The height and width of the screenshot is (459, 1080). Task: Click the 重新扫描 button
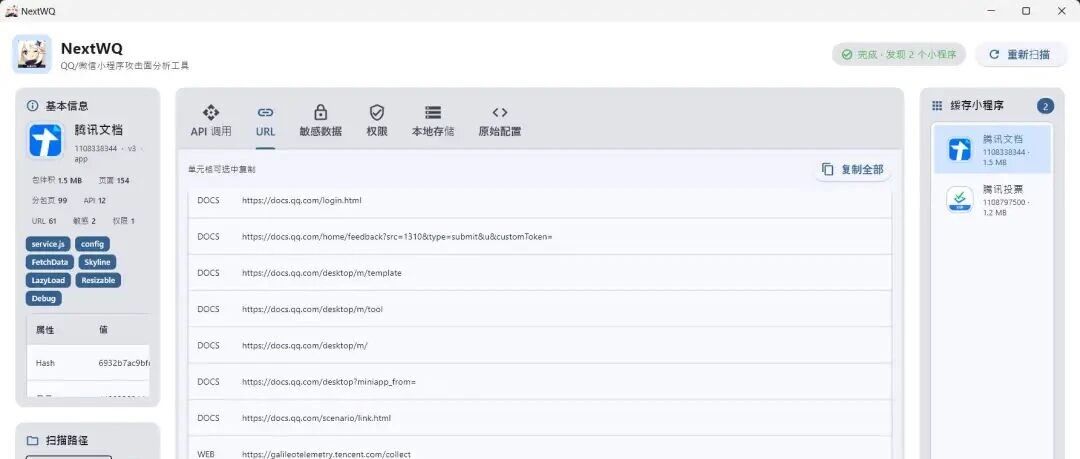point(1020,54)
